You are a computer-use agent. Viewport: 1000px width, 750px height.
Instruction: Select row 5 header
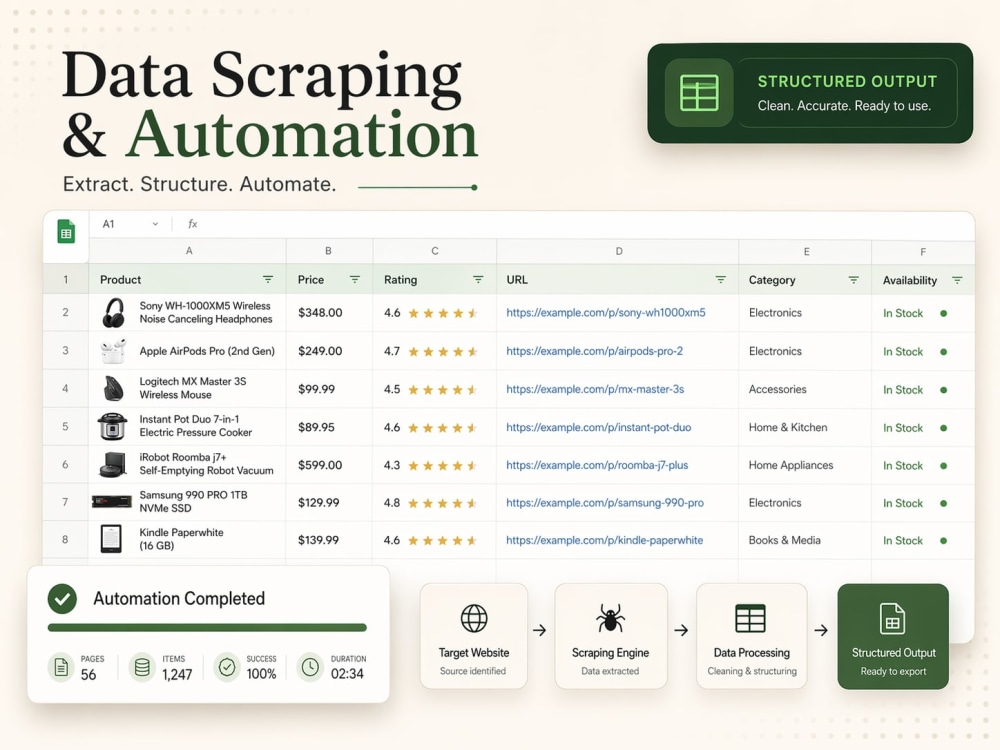(x=65, y=427)
